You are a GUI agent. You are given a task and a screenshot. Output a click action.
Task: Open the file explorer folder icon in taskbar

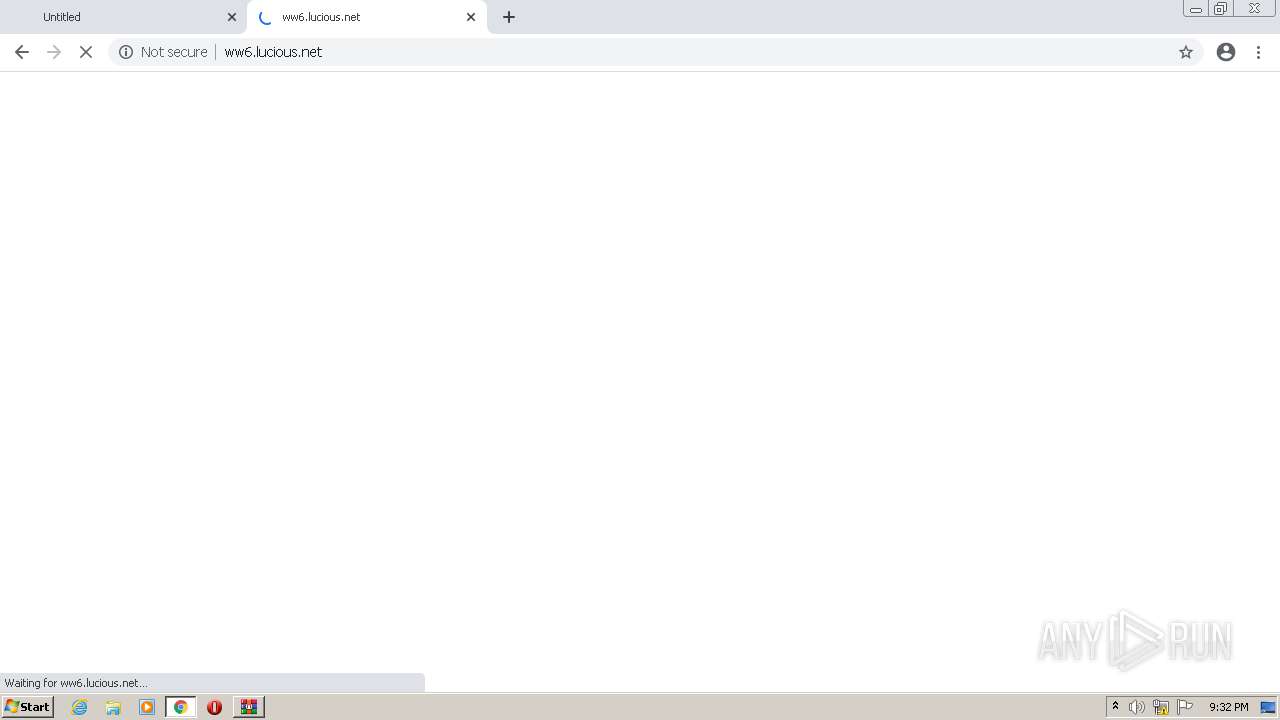[x=113, y=707]
